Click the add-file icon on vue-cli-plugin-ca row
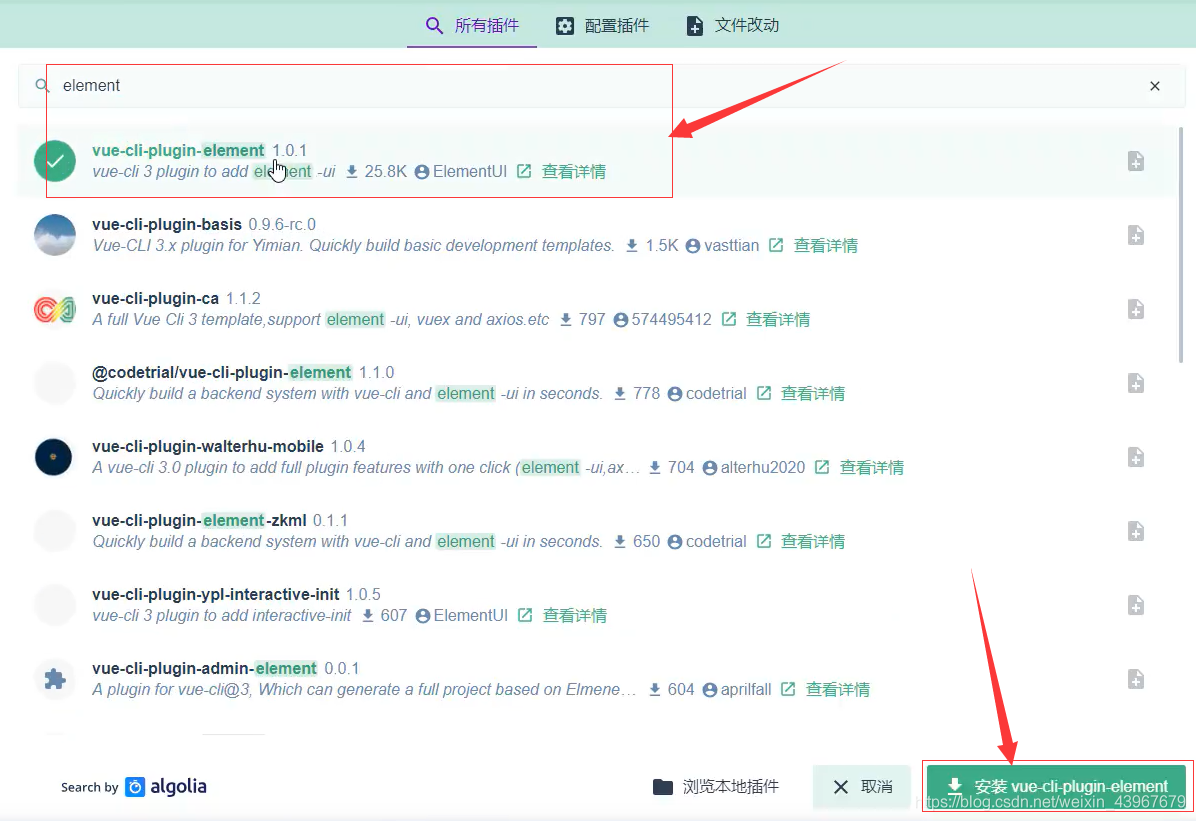 (x=1136, y=309)
